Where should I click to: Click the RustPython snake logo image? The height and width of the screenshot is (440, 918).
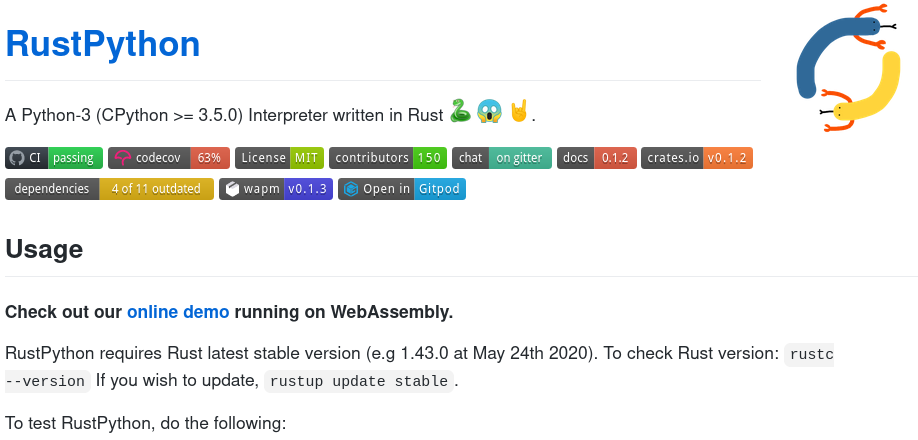[848, 67]
